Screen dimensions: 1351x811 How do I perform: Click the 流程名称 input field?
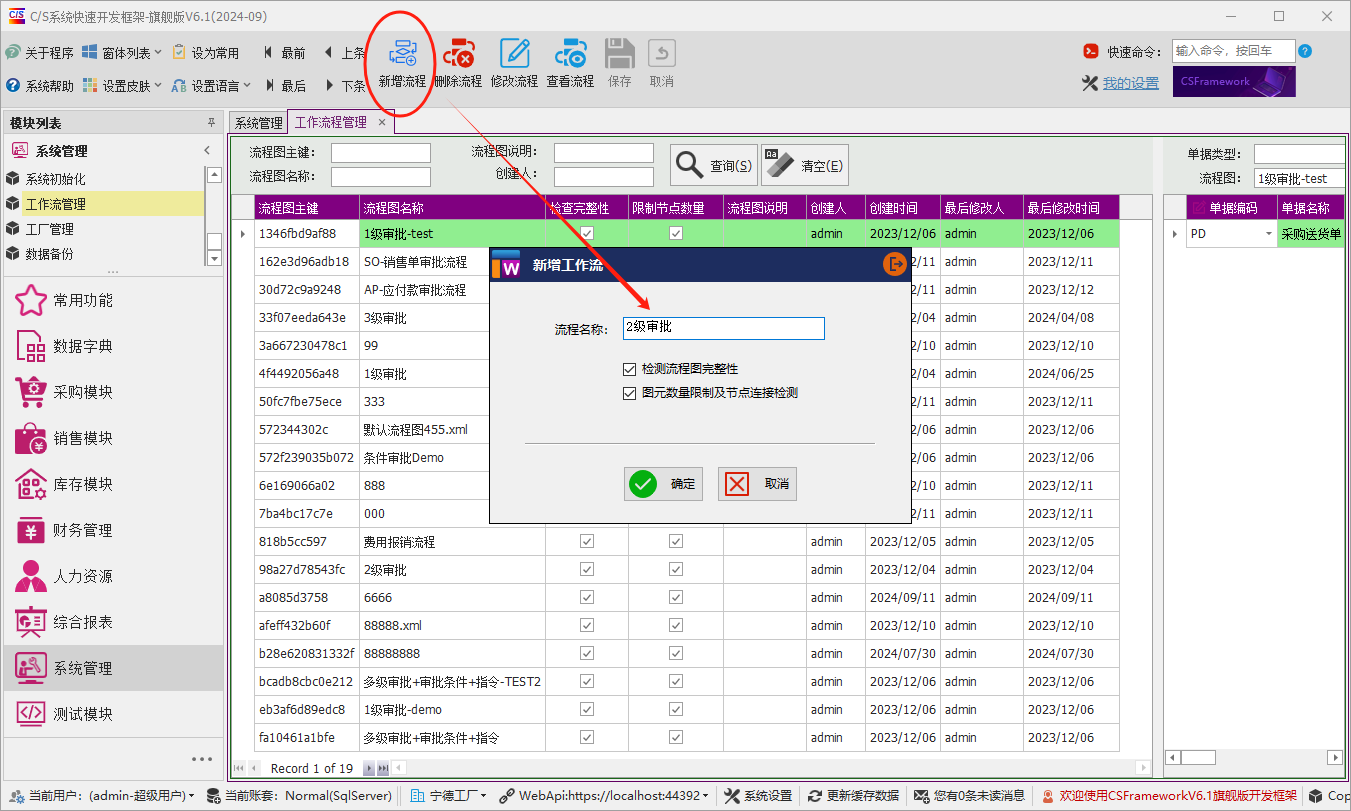tap(723, 328)
